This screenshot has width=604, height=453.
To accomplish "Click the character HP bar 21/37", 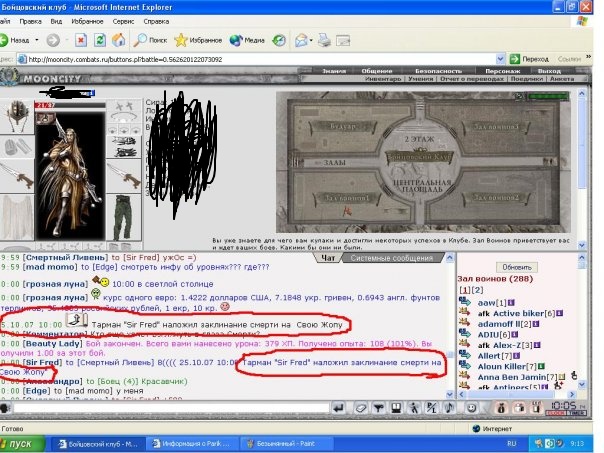I will (x=70, y=105).
